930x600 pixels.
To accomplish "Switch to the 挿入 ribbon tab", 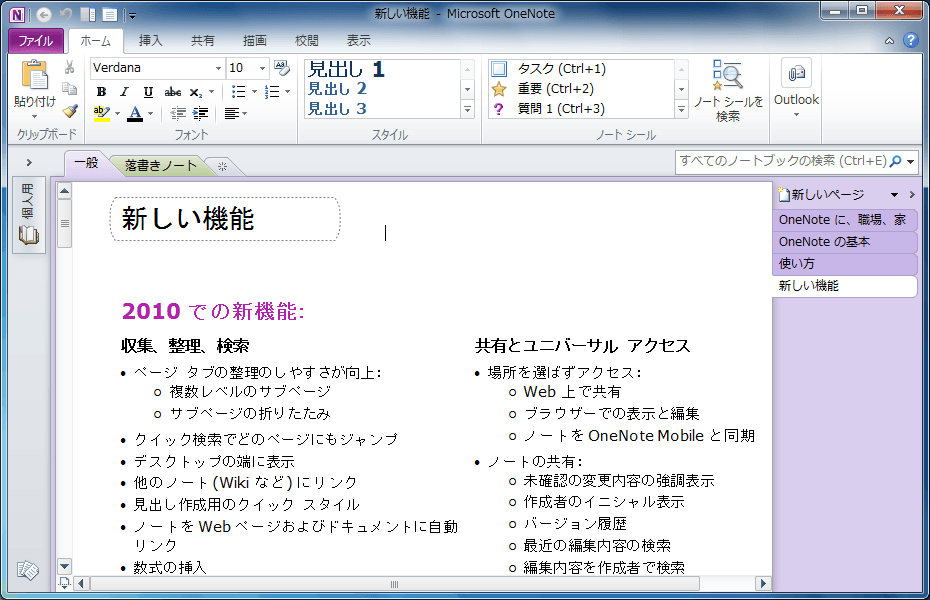I will tap(150, 40).
